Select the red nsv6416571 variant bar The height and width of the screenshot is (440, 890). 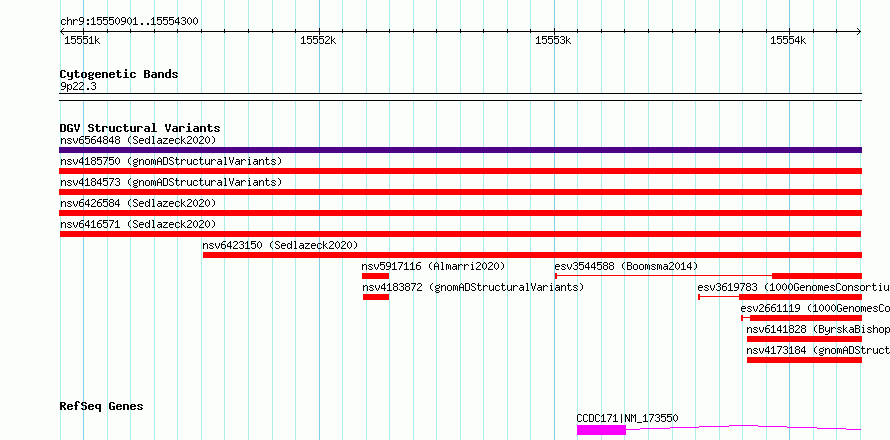tap(460, 234)
